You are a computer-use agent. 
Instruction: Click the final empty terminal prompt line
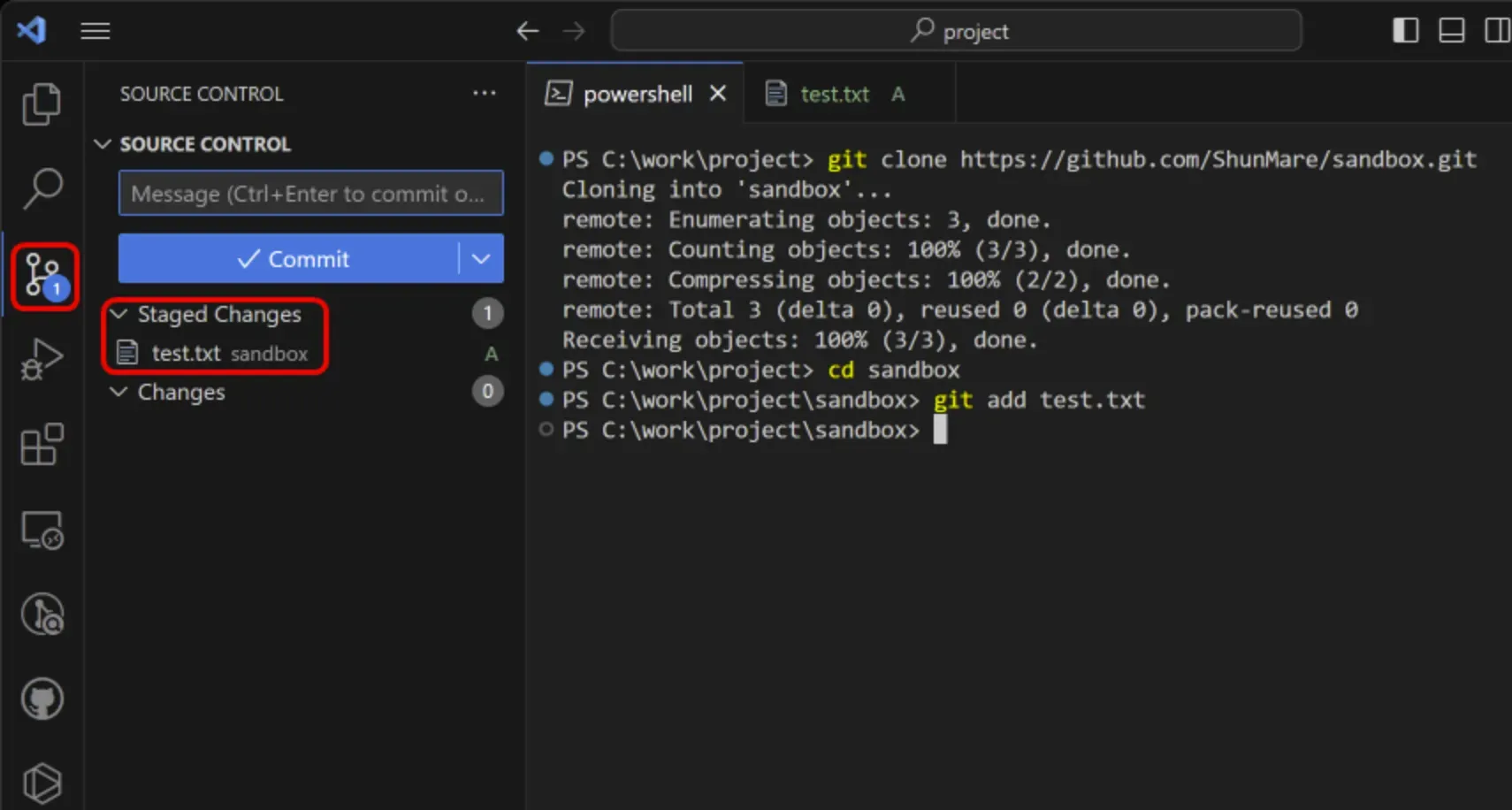[x=754, y=430]
